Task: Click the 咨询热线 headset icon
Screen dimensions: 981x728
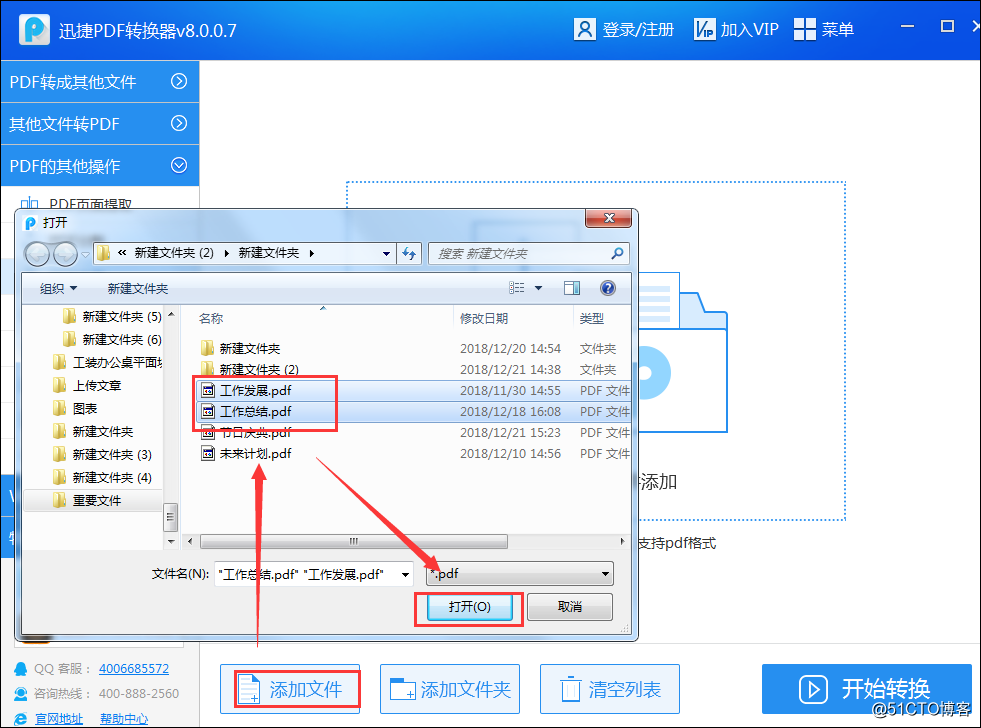Action: (21, 694)
